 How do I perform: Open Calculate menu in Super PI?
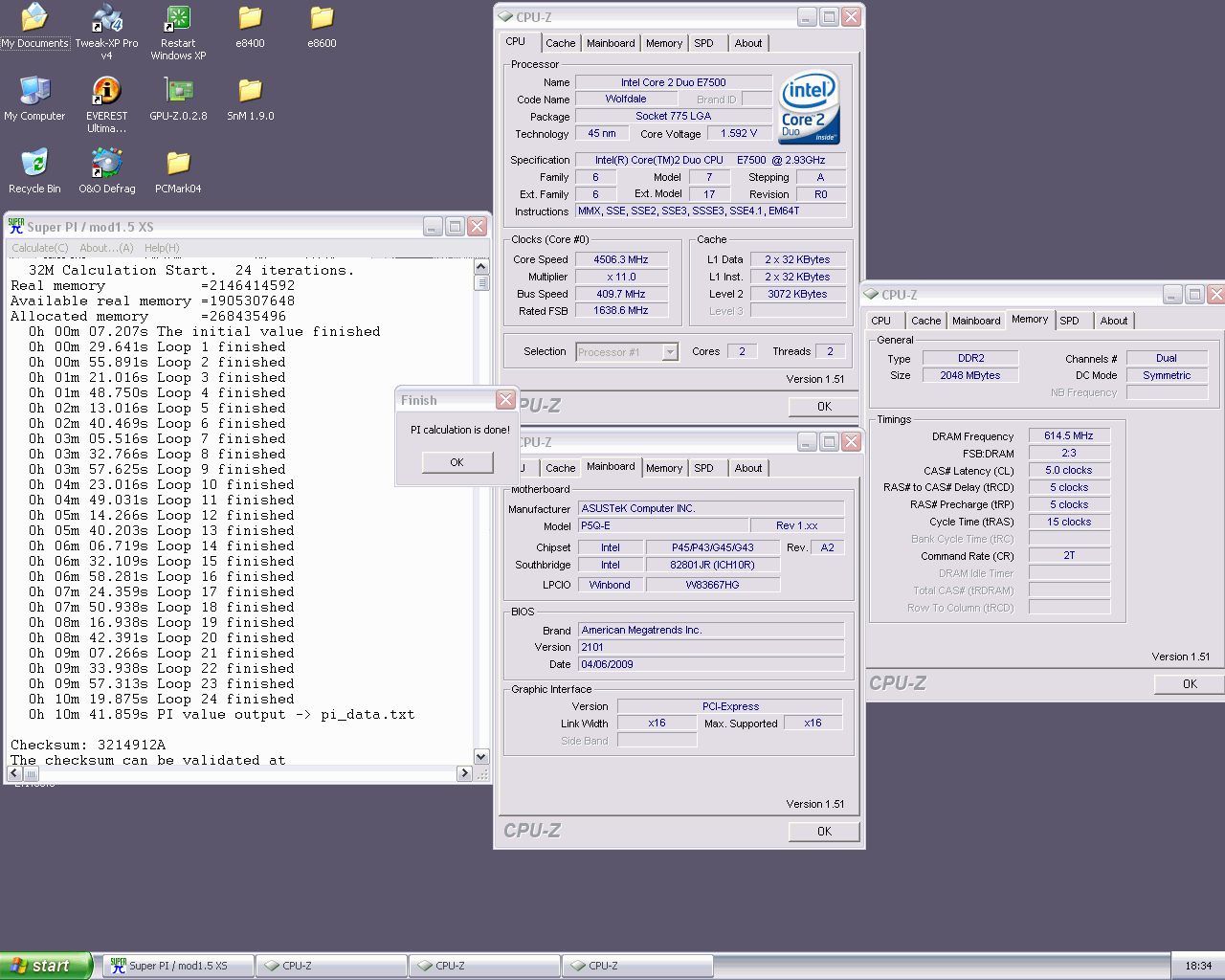click(x=40, y=248)
